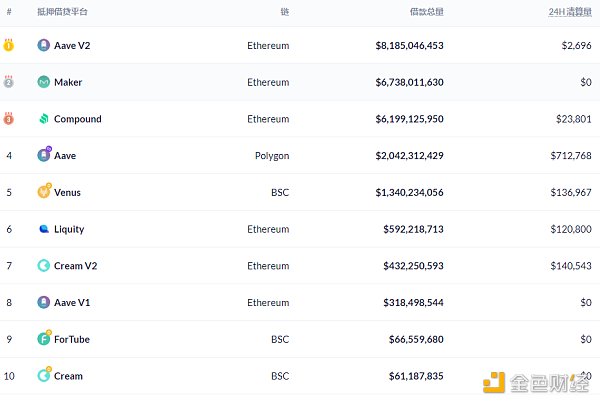This screenshot has height=404, width=600.
Task: Click the gold rank 1 medal
Action: coord(9,45)
